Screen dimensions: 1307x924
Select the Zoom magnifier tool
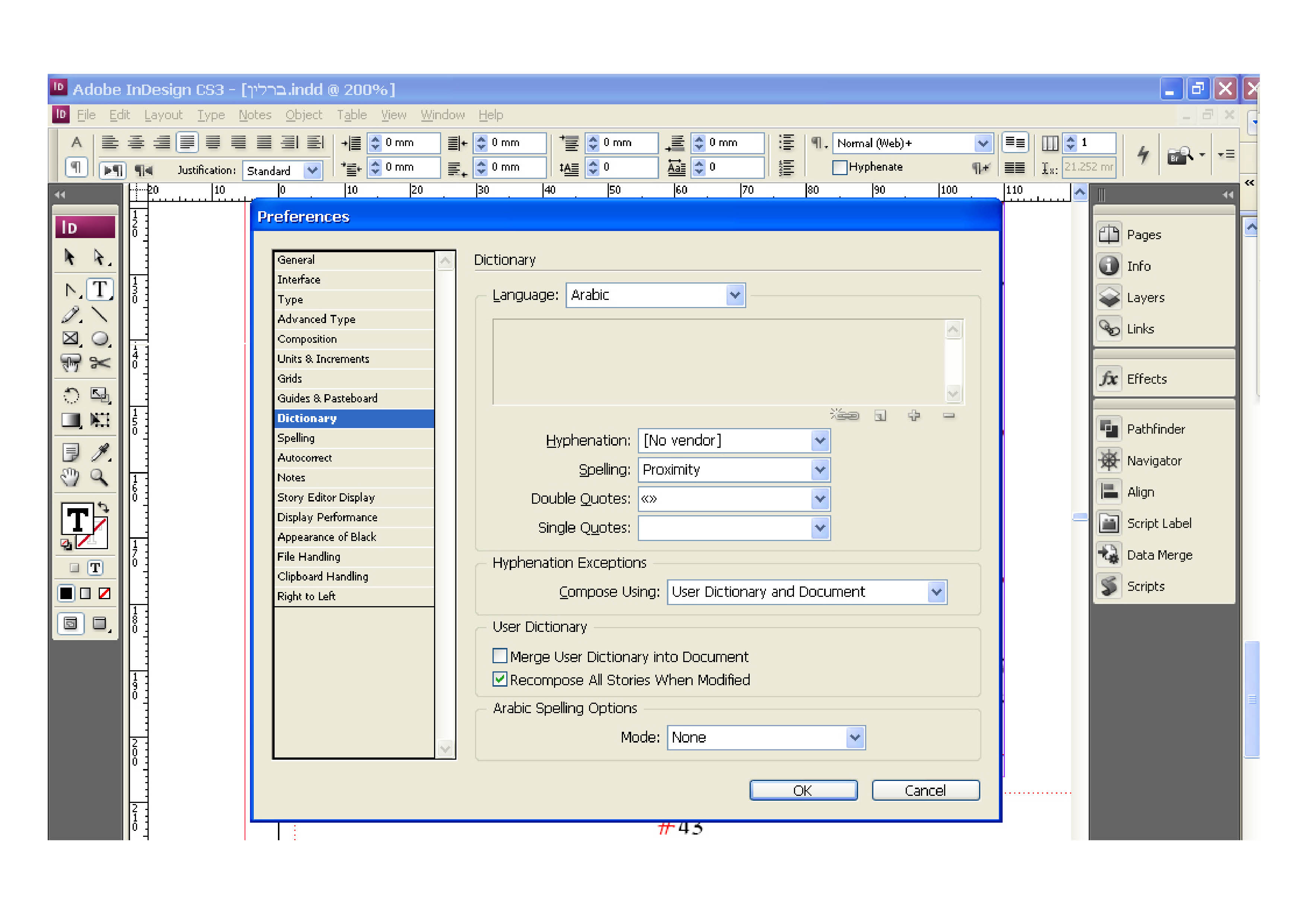(x=99, y=477)
